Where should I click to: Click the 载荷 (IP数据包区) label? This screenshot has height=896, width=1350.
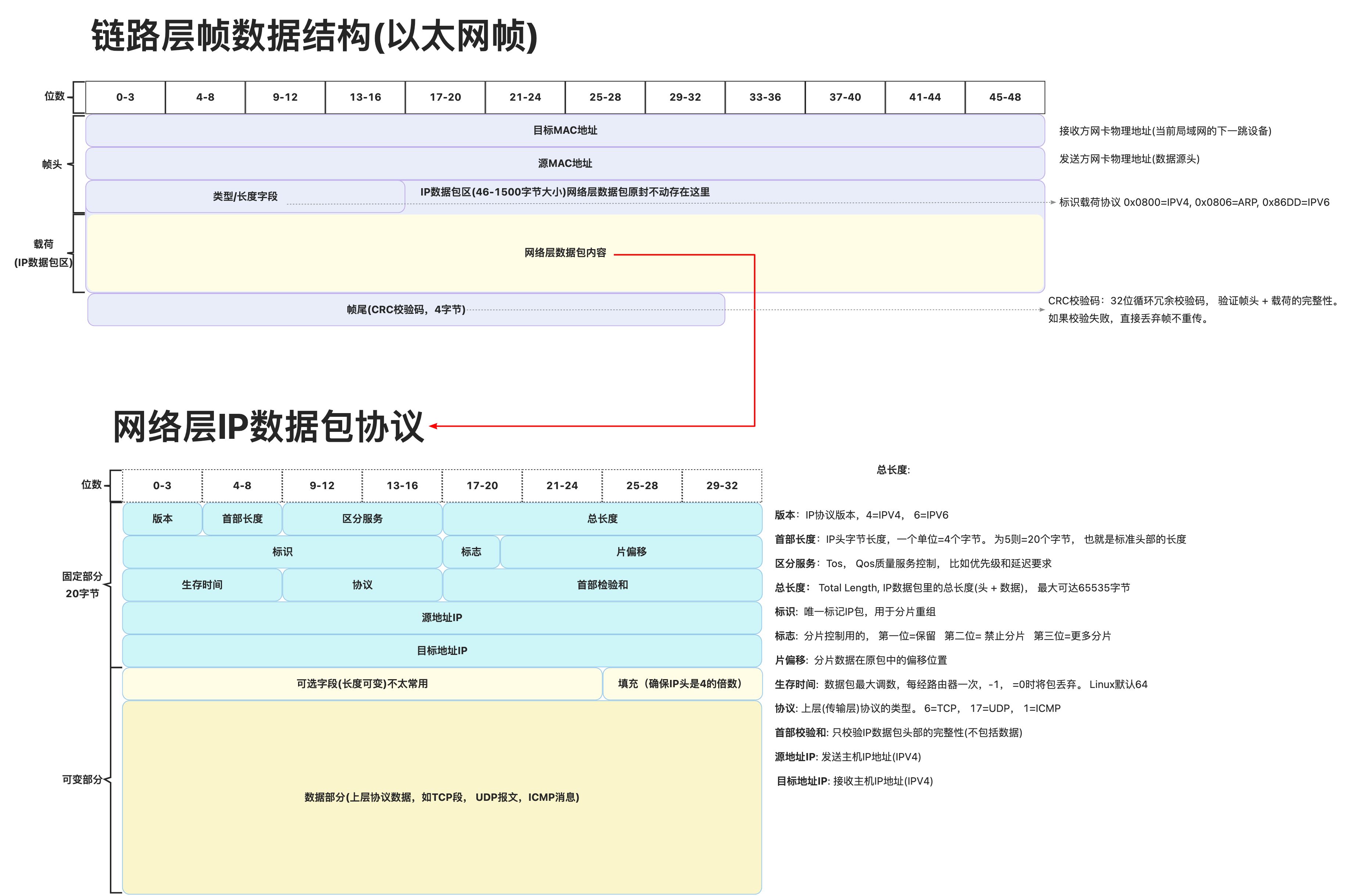(x=43, y=253)
